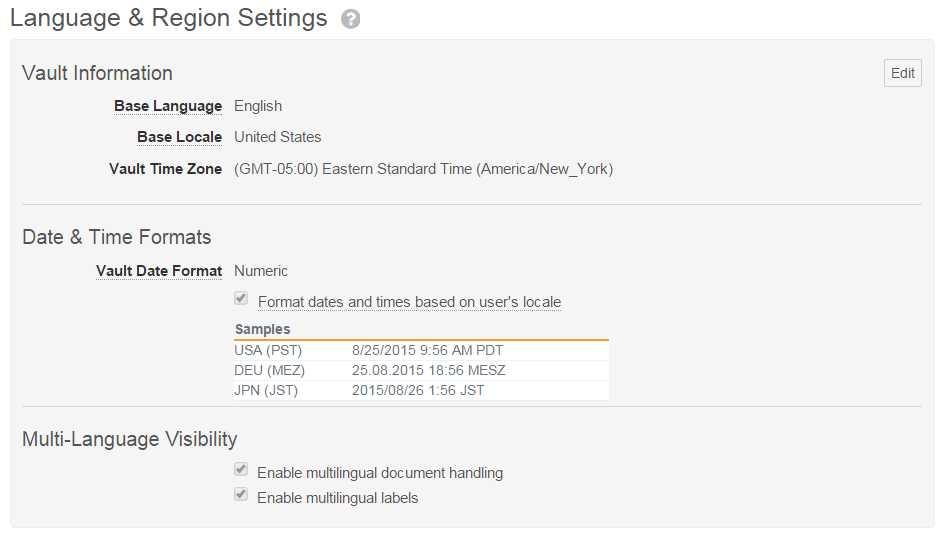Select the JPN (JST) sample row
Image resolution: width=944 pixels, height=536 pixels.
420,390
